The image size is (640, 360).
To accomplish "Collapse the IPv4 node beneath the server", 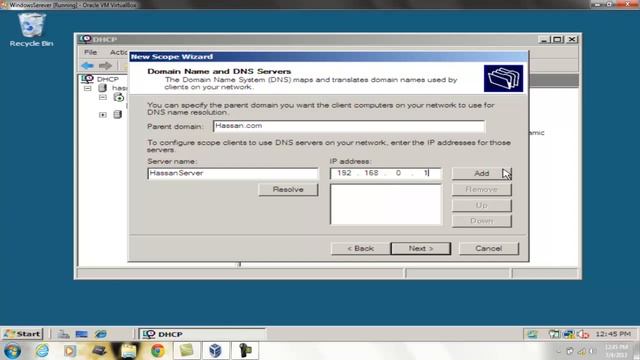I will coord(103,98).
